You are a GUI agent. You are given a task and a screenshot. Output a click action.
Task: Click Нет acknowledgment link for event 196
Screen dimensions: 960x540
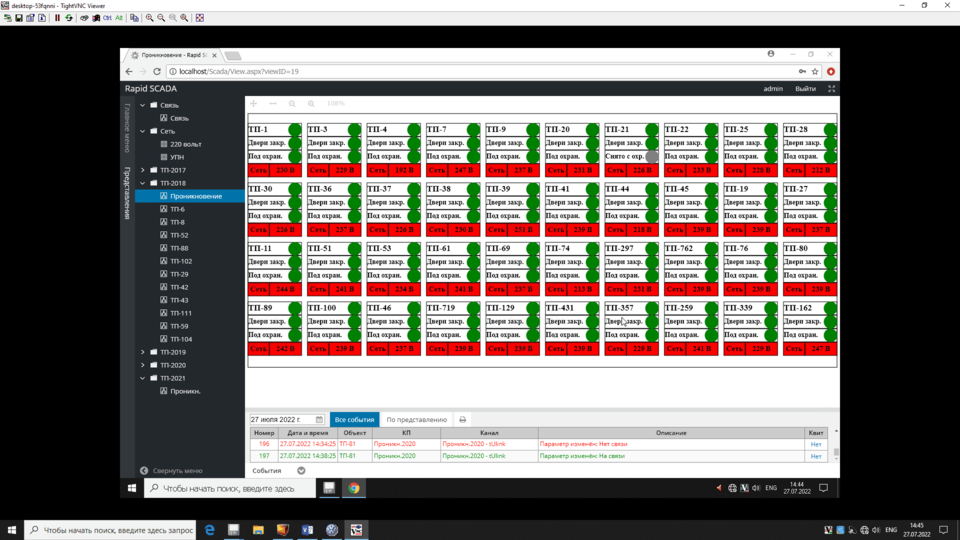pyautogui.click(x=816, y=444)
